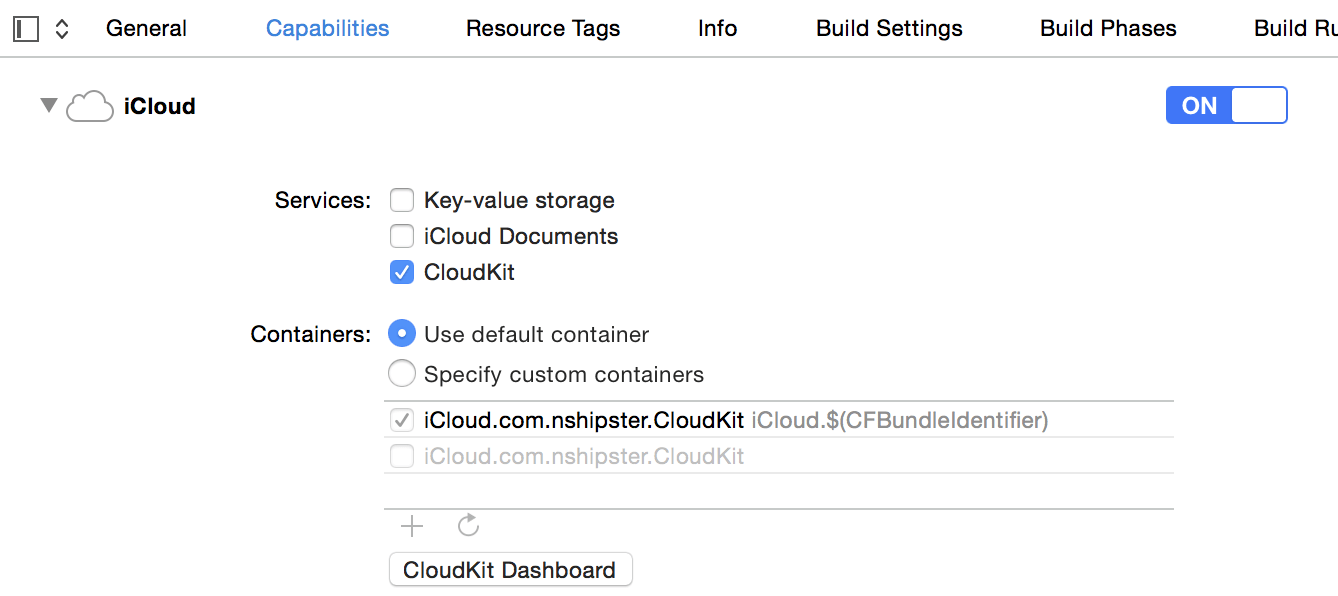Enable iCloud Documents
The height and width of the screenshot is (596, 1338).
pos(401,236)
